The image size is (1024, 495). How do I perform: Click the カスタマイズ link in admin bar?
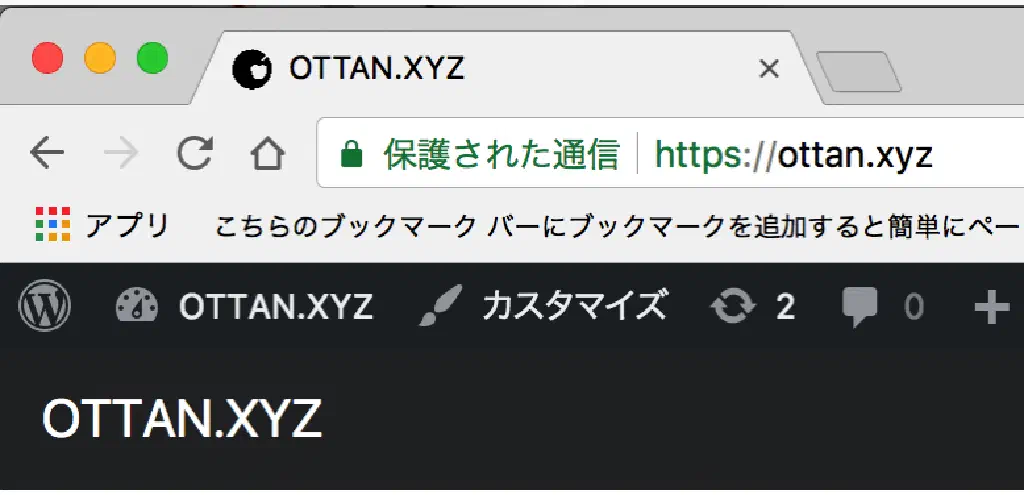[x=575, y=305]
